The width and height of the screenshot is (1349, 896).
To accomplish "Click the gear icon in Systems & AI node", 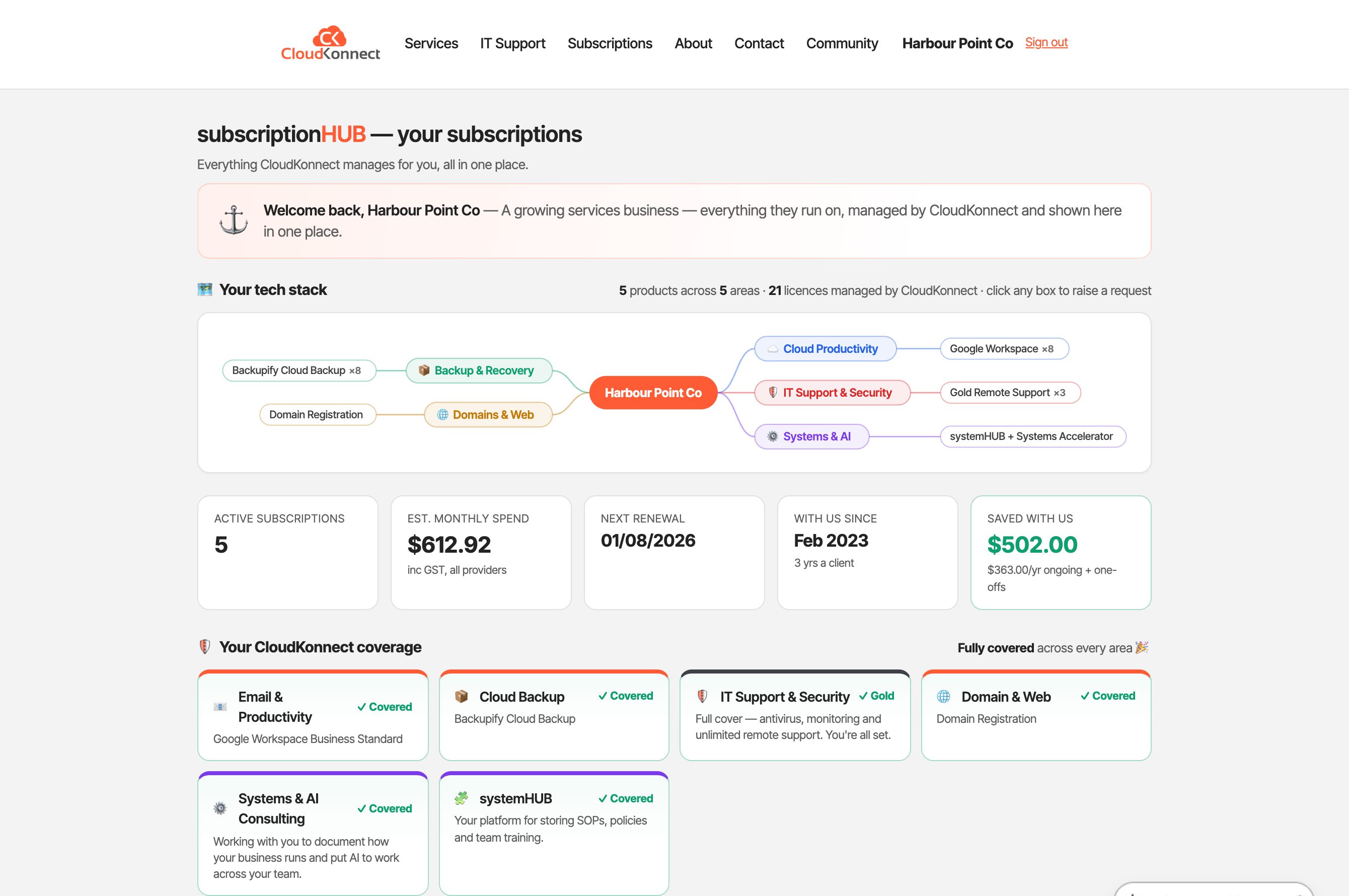I will [773, 436].
